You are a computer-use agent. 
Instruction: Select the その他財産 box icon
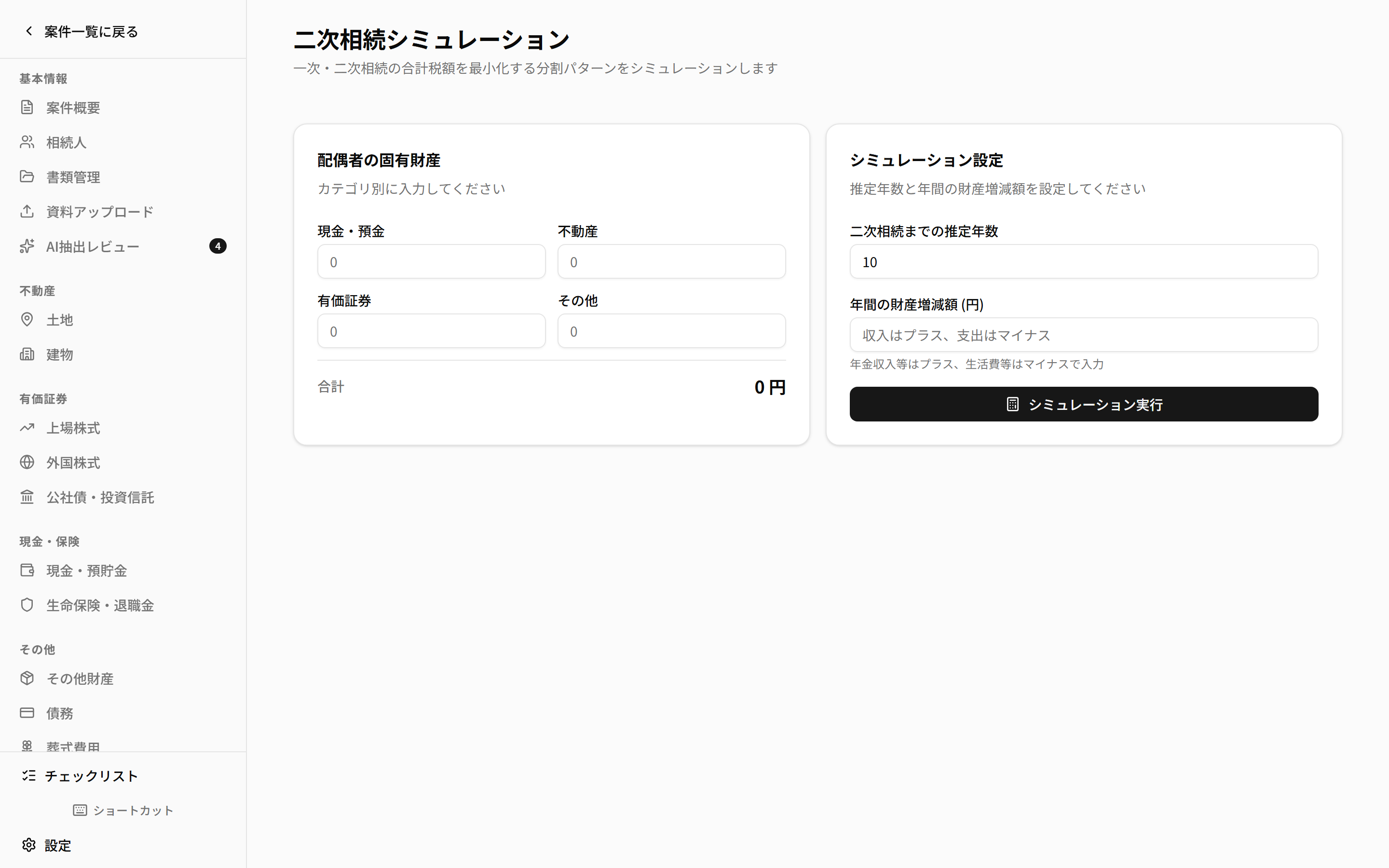27,678
